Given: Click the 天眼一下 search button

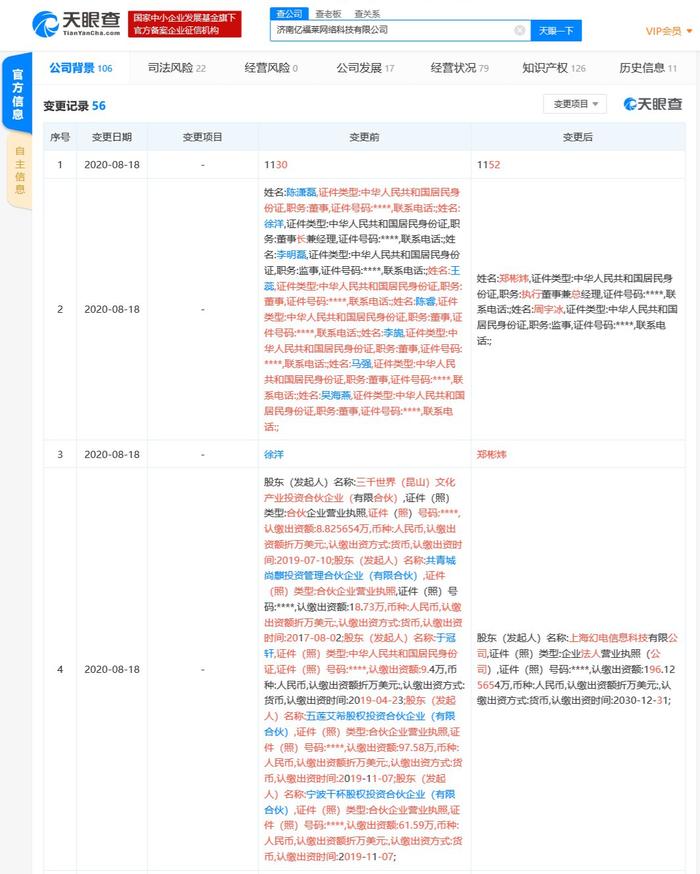Looking at the screenshot, I should coord(556,31).
